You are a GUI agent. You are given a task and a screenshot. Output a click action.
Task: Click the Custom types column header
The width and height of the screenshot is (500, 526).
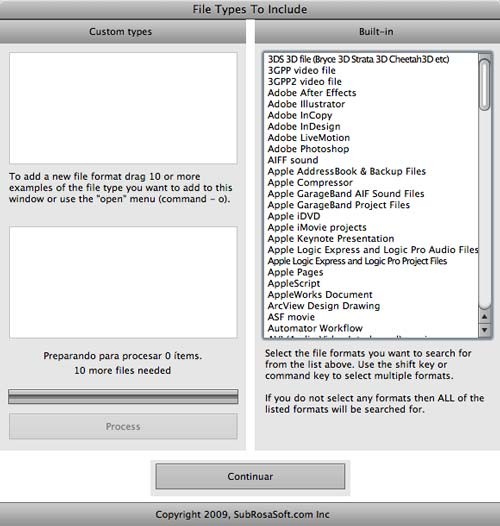(123, 32)
